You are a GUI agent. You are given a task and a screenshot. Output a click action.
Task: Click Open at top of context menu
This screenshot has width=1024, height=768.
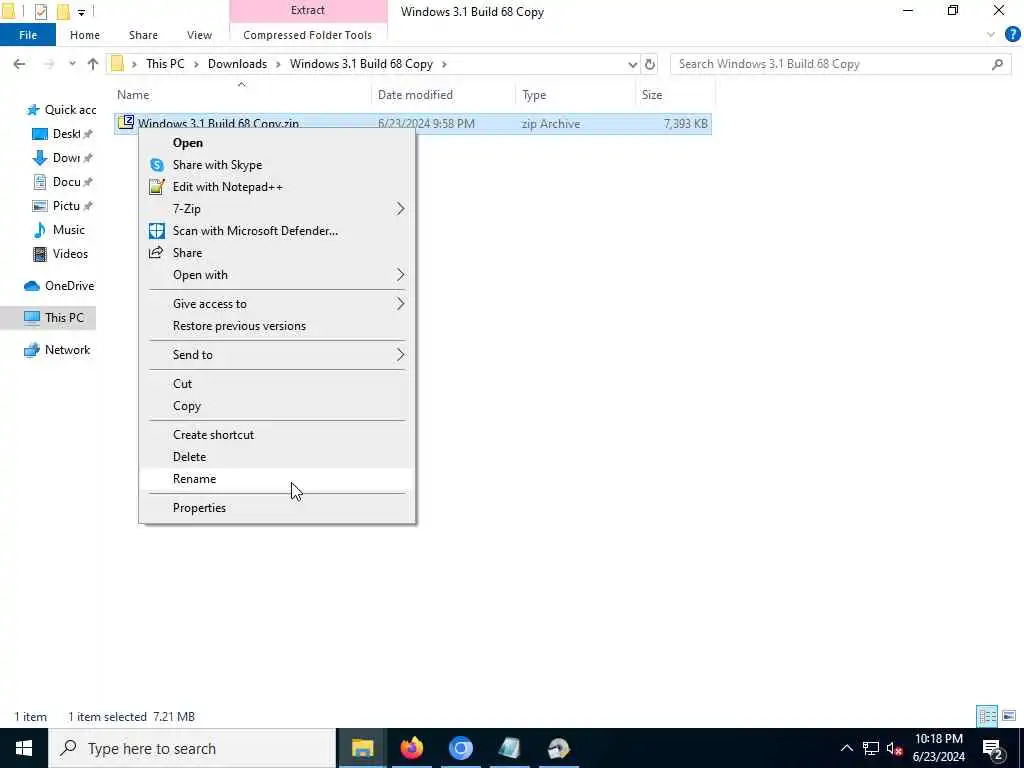(x=276, y=142)
